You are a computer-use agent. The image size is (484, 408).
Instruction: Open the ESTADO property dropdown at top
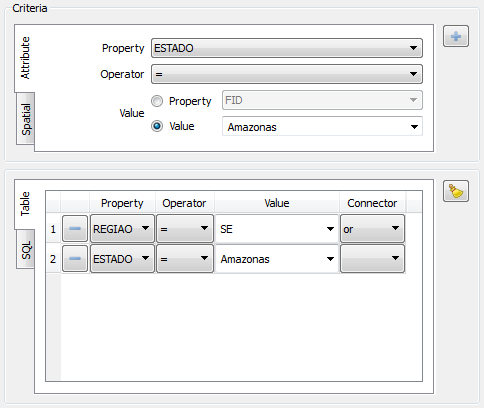(287, 48)
